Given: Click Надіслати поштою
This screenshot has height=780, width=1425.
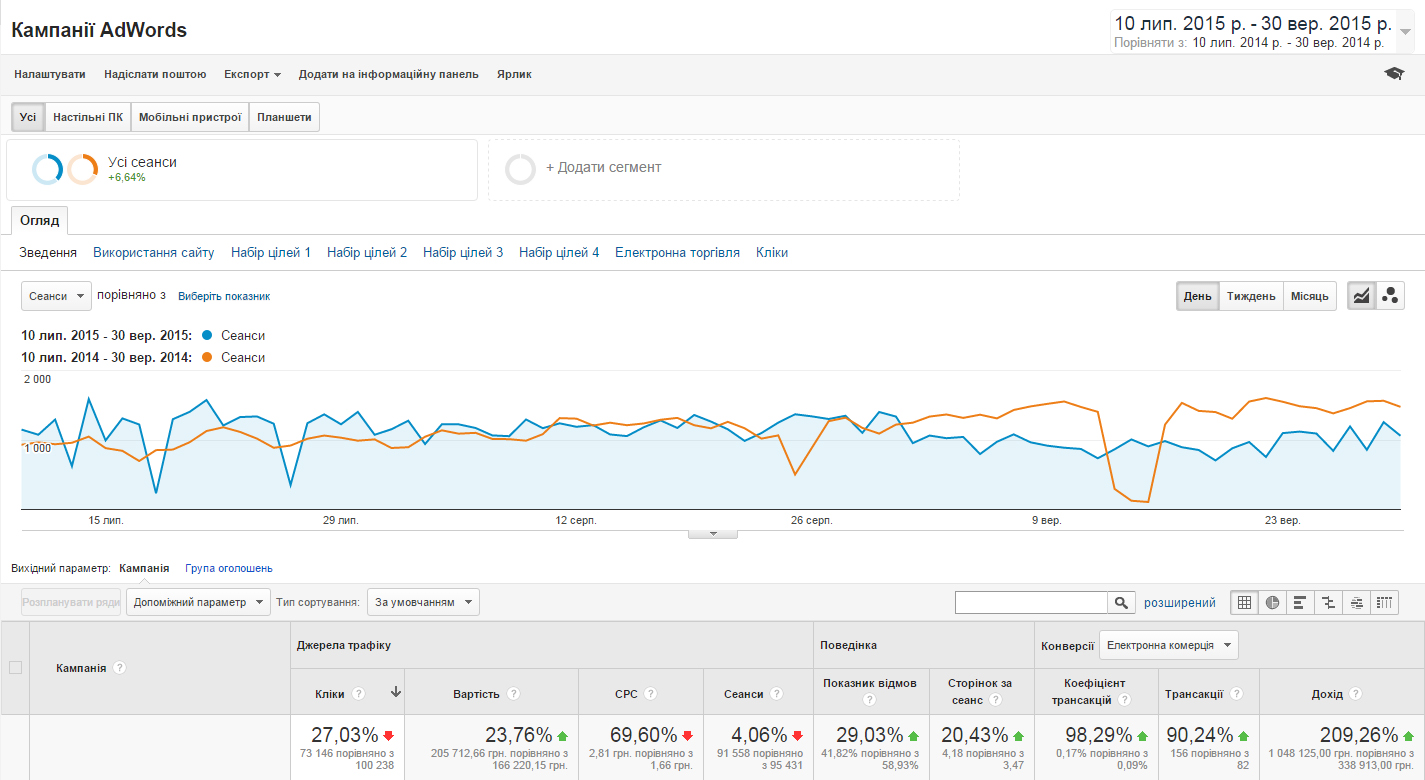Looking at the screenshot, I should (155, 74).
